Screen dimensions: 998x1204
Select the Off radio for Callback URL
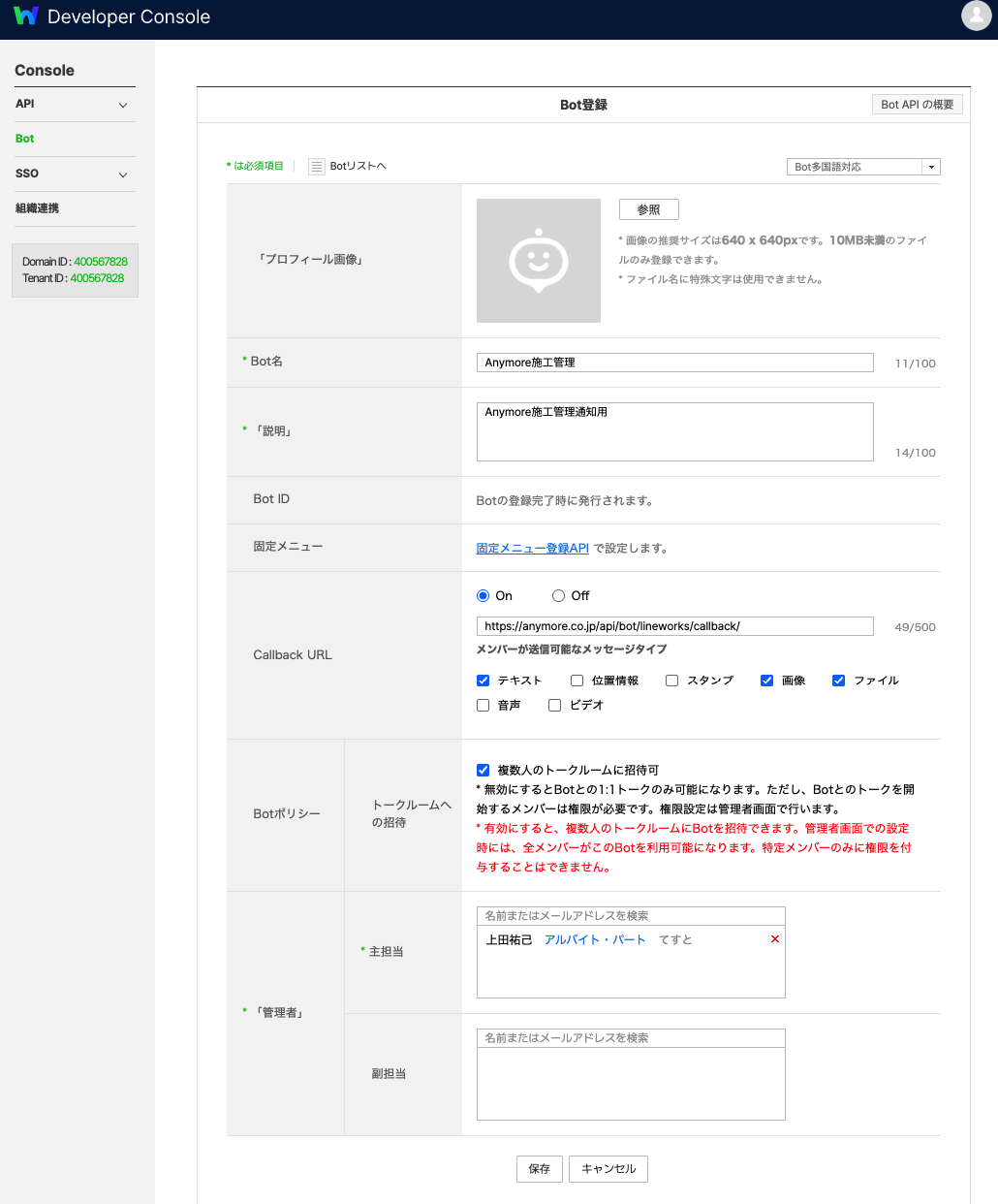[557, 595]
